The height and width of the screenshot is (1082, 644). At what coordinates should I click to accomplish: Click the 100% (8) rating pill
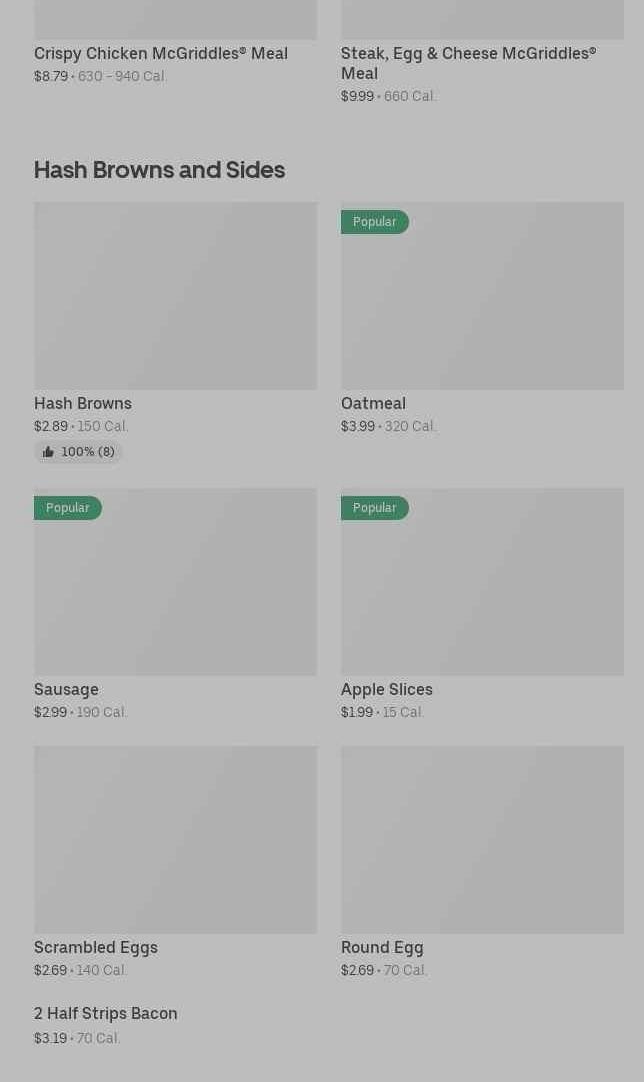pos(79,452)
